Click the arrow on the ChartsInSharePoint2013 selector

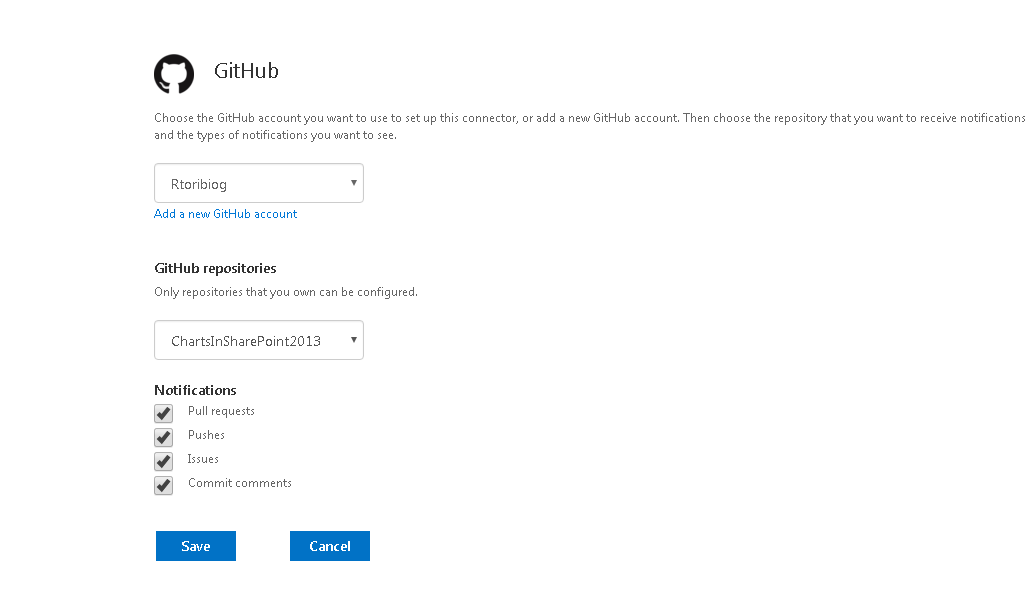(354, 340)
